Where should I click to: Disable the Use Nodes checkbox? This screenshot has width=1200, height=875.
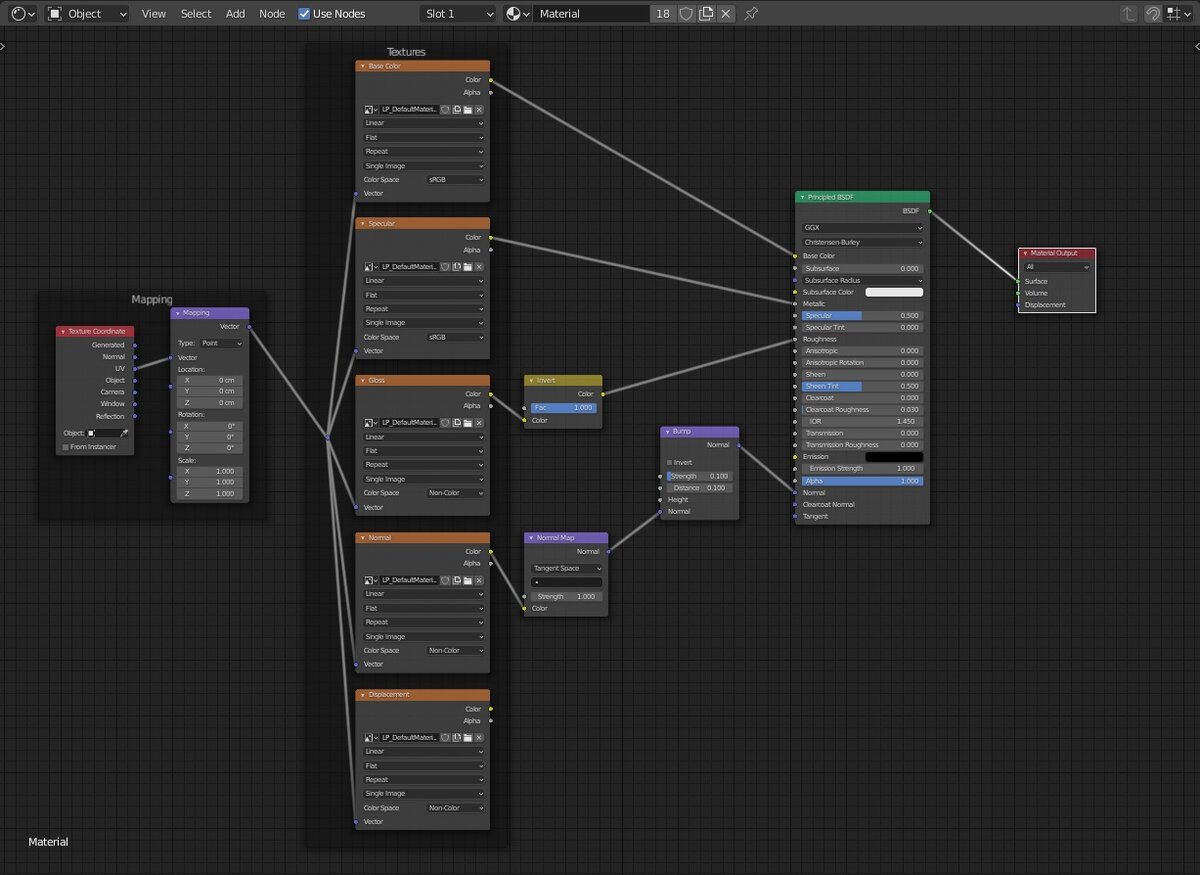pyautogui.click(x=305, y=14)
